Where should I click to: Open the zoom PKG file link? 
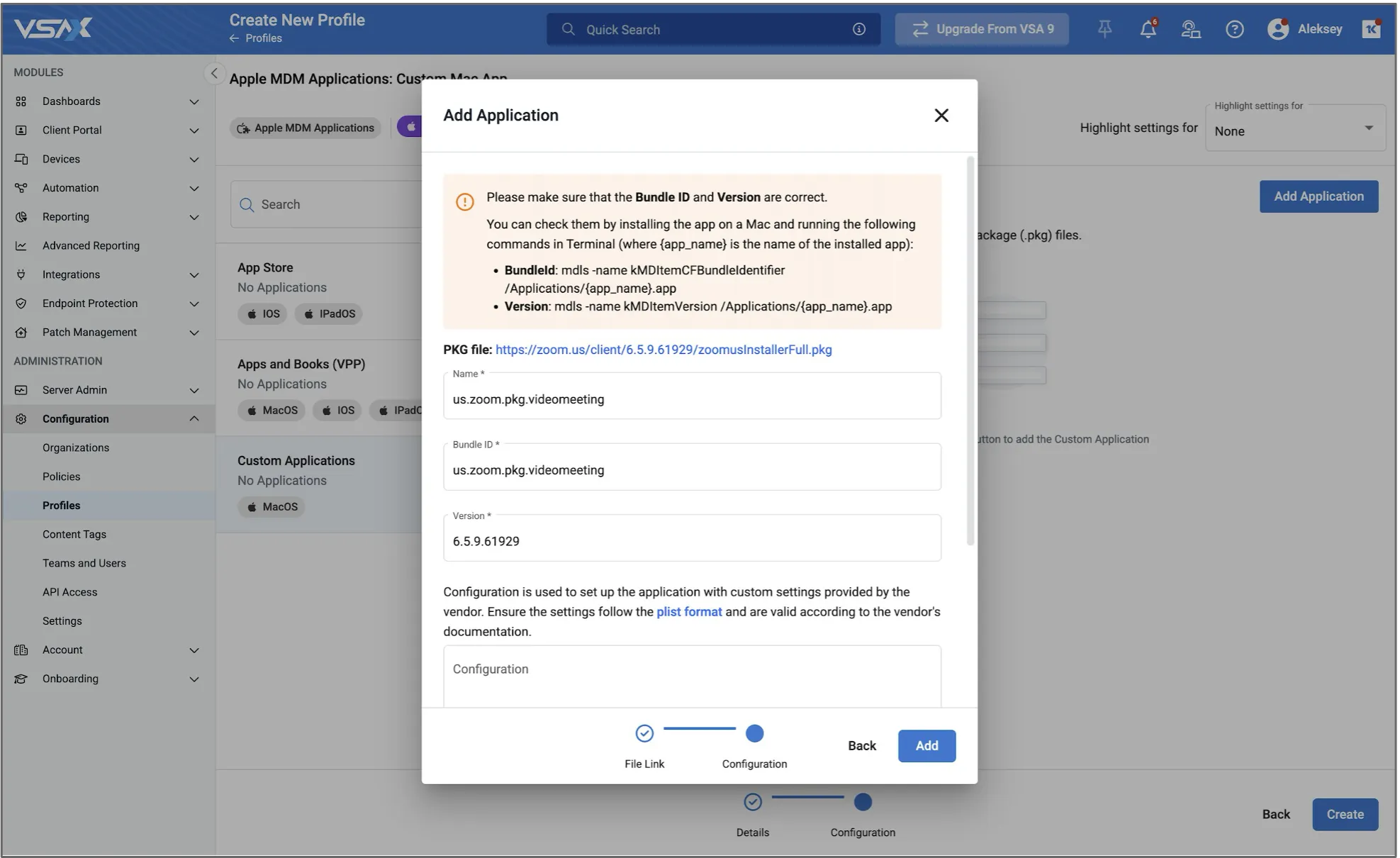(663, 350)
